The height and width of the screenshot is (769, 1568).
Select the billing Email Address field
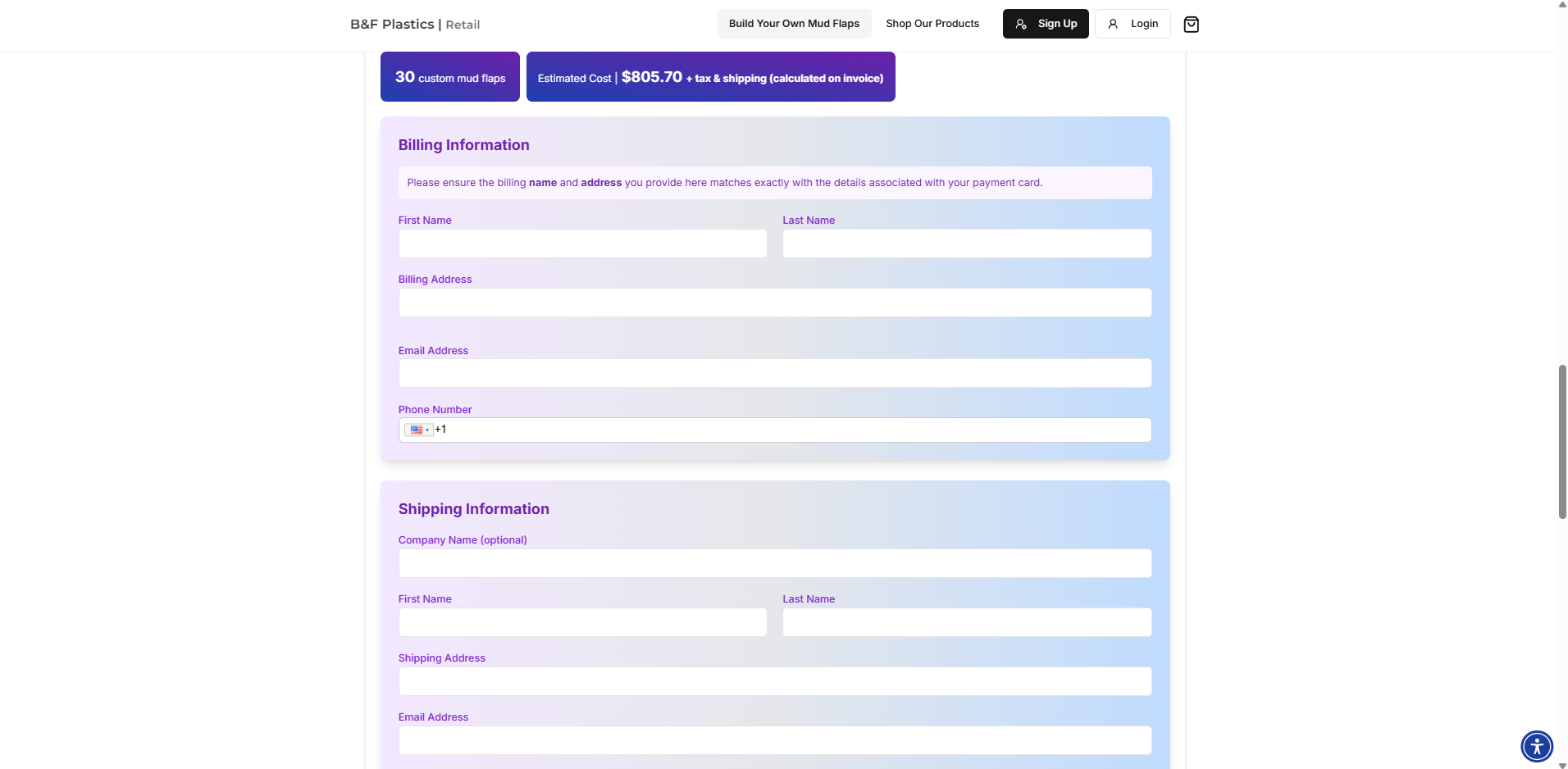(x=775, y=373)
